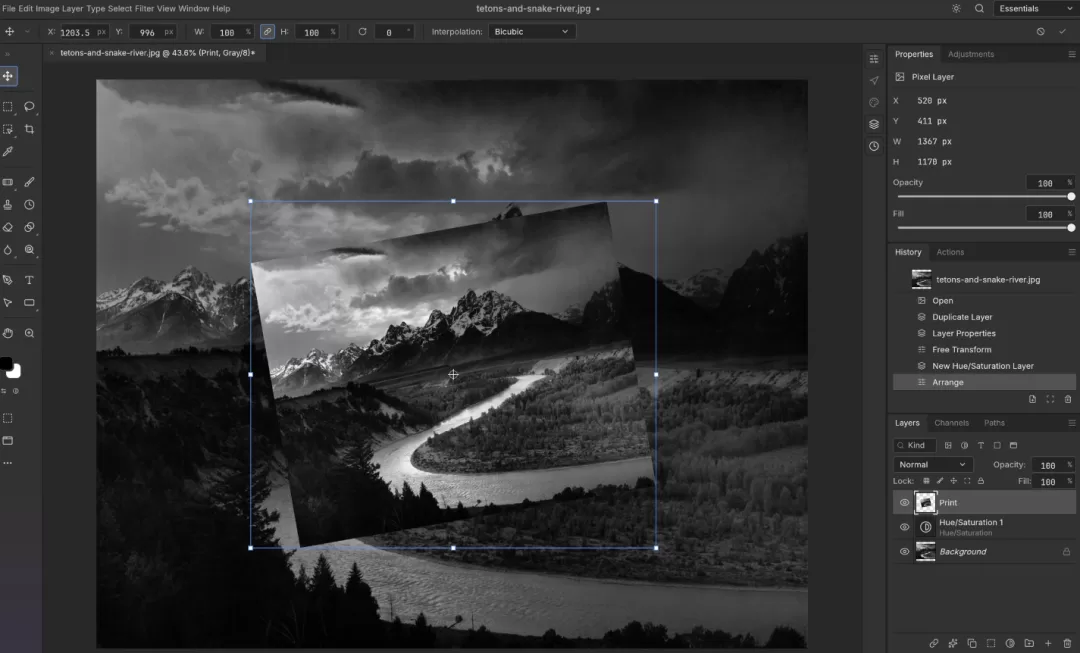Image resolution: width=1080 pixels, height=653 pixels.
Task: Click the foreground black color swatch
Action: tap(6, 364)
